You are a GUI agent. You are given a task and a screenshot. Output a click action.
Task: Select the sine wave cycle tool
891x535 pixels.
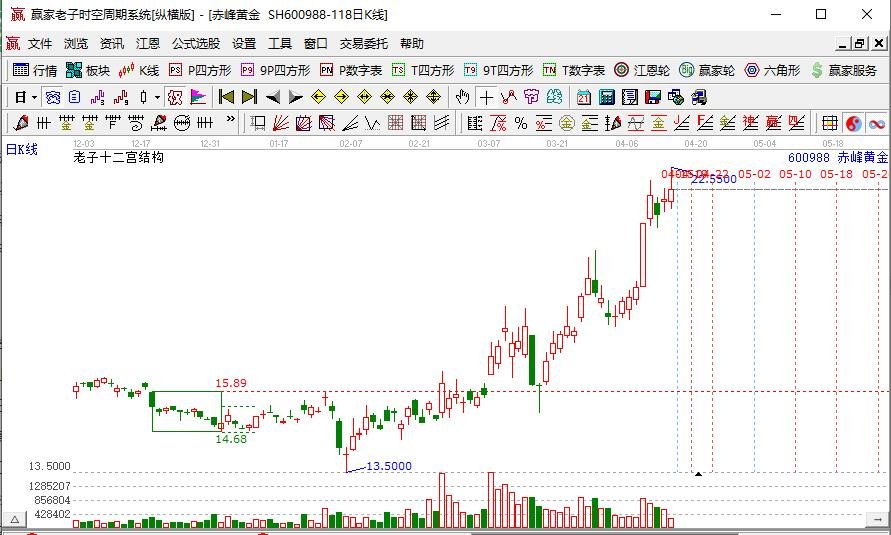636,123
